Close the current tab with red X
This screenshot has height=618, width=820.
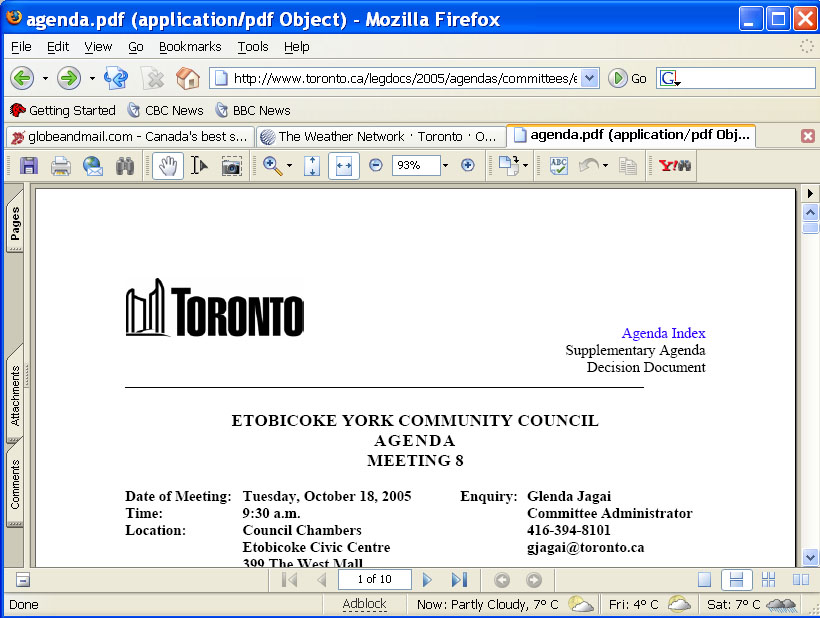pyautogui.click(x=807, y=136)
